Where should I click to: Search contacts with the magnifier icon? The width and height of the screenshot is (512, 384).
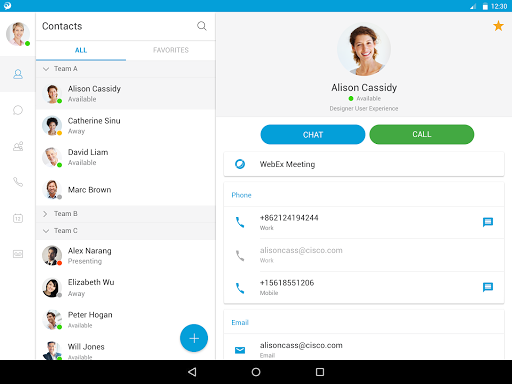point(202,26)
